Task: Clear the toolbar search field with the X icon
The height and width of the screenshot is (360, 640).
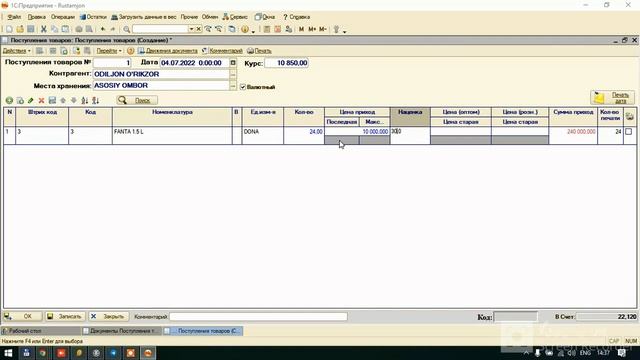Action: point(198,29)
